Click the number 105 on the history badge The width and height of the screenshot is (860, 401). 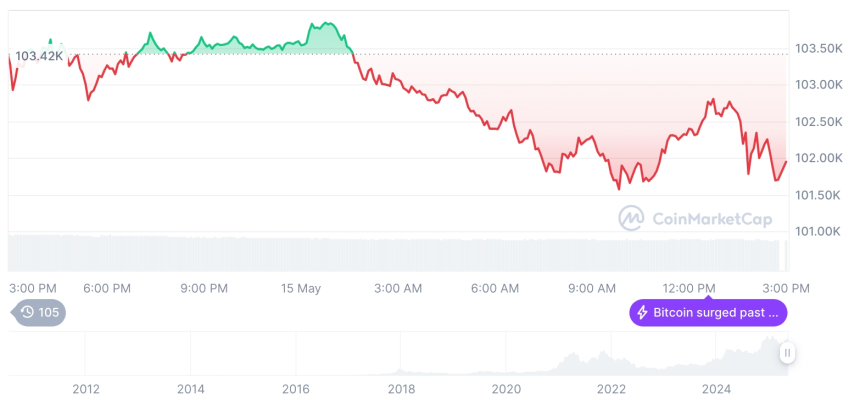(48, 312)
